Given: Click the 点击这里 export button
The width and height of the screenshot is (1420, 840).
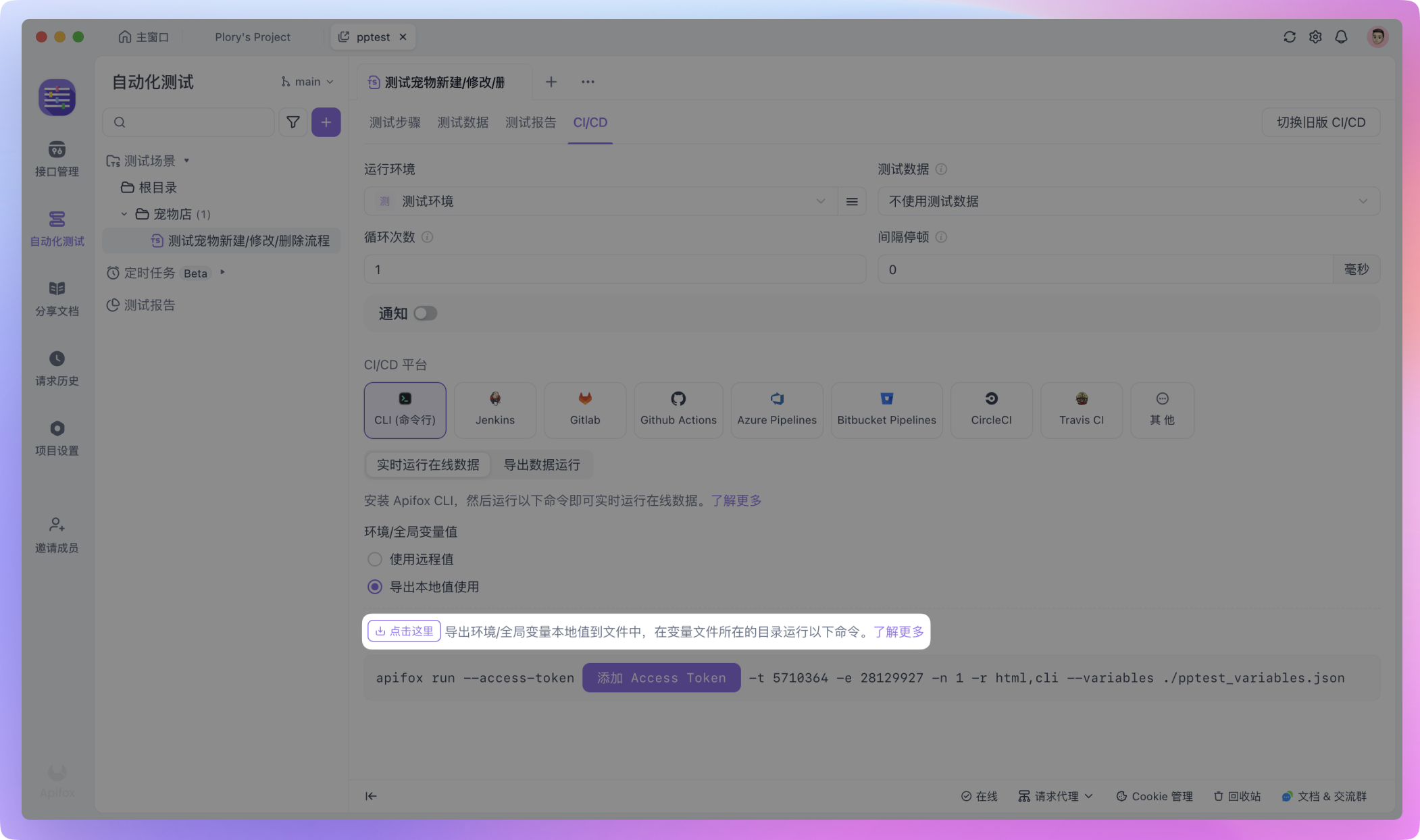Looking at the screenshot, I should [x=404, y=631].
